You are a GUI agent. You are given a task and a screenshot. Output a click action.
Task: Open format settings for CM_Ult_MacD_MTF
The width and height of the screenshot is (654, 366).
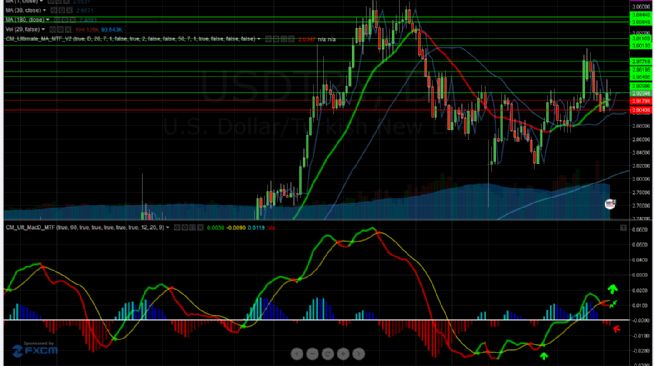point(184,228)
